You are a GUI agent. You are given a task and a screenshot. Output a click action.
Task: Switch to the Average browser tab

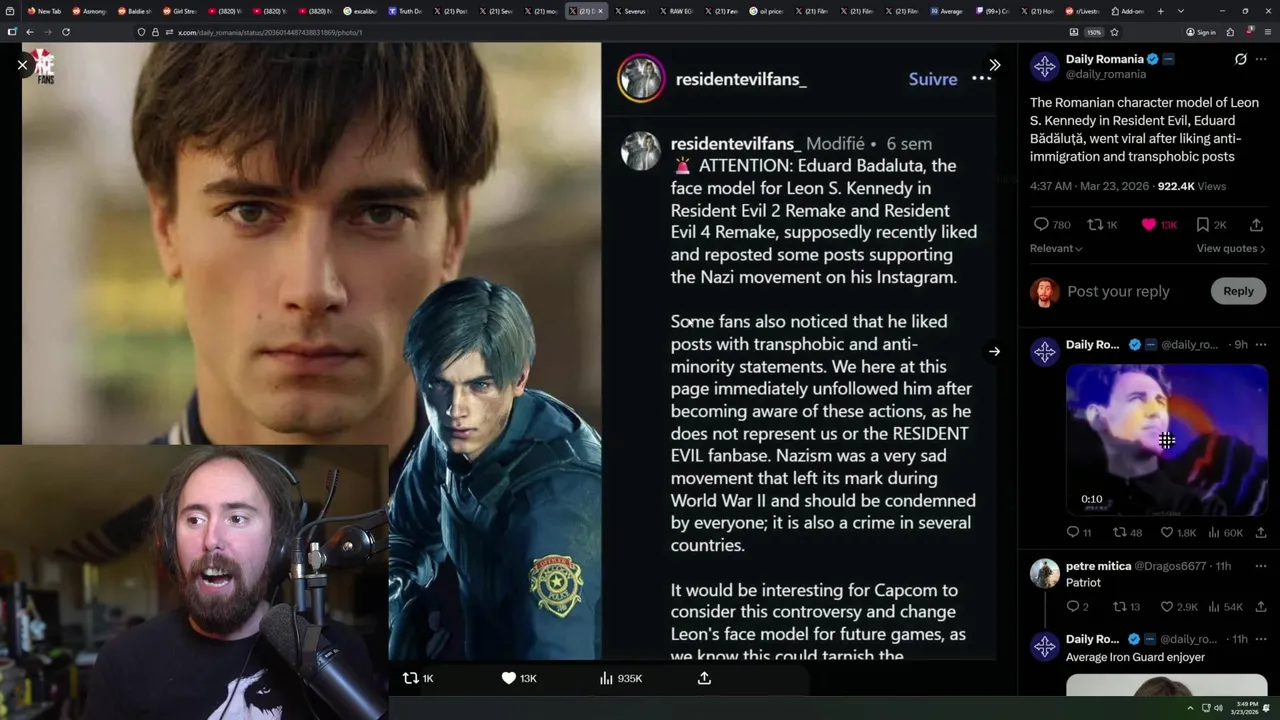coord(946,11)
